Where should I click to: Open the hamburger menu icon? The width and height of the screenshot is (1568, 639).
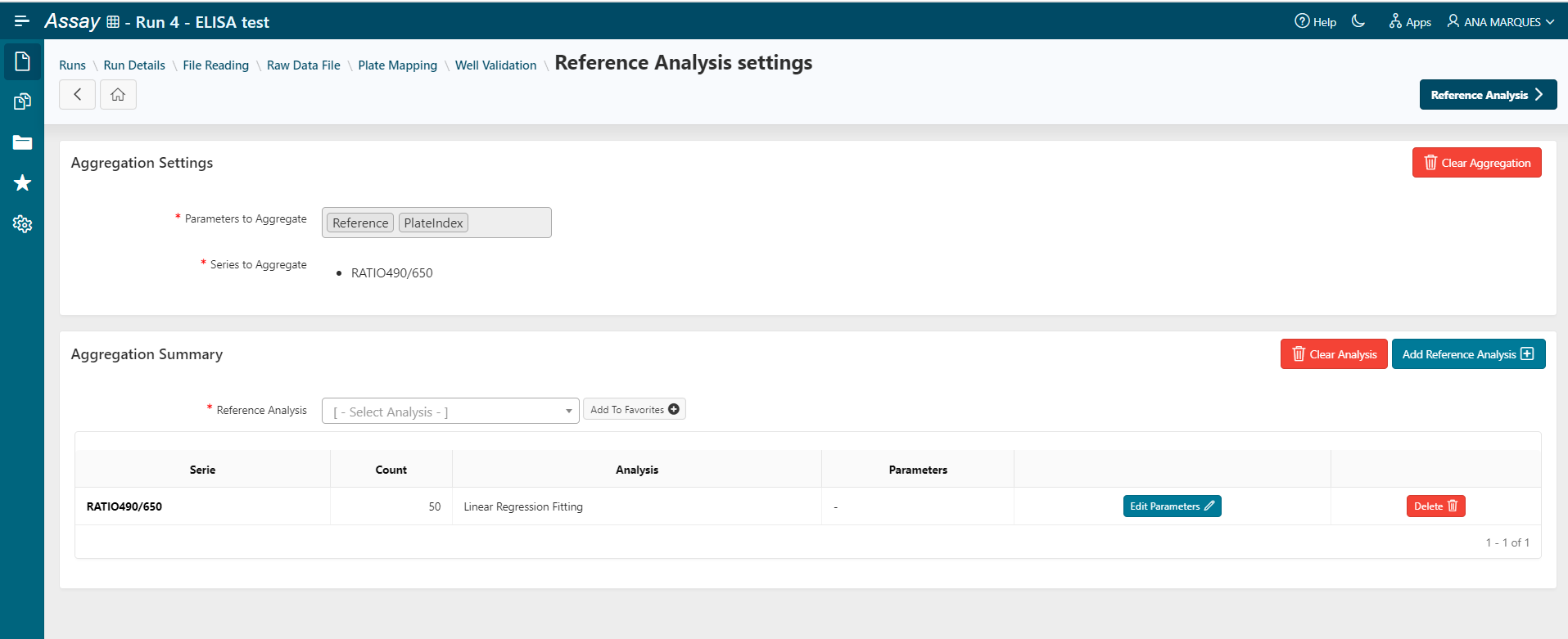(22, 21)
